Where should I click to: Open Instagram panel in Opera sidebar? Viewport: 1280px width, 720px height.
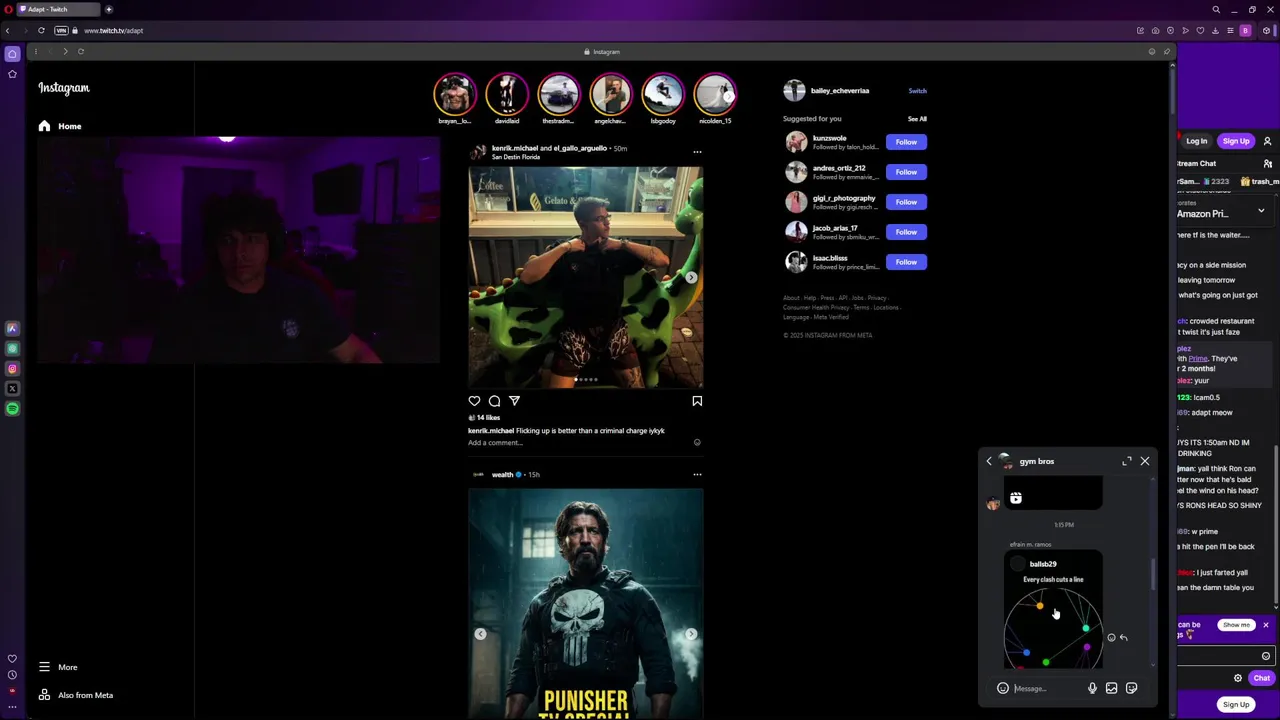[x=12, y=369]
